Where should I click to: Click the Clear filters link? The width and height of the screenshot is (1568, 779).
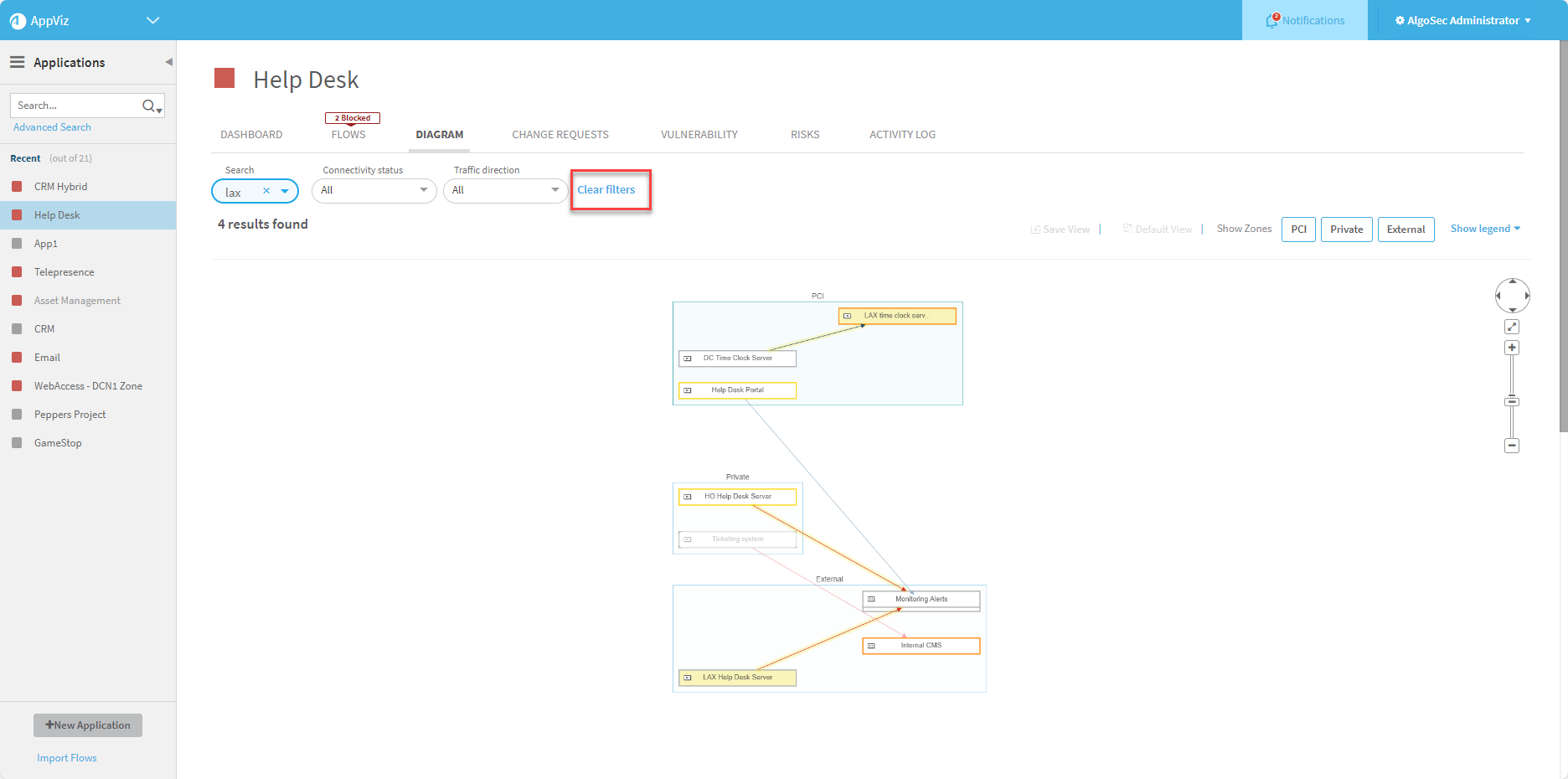tap(606, 190)
